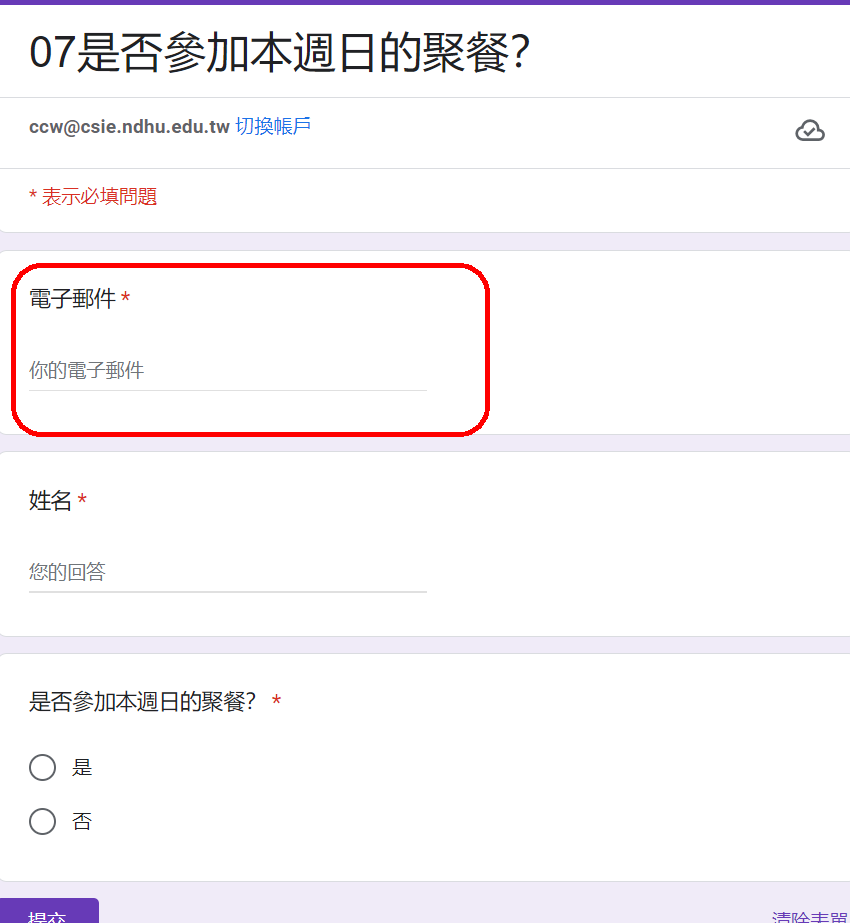
Task: Click the 切換帳戶 switch account link
Action: (x=273, y=126)
